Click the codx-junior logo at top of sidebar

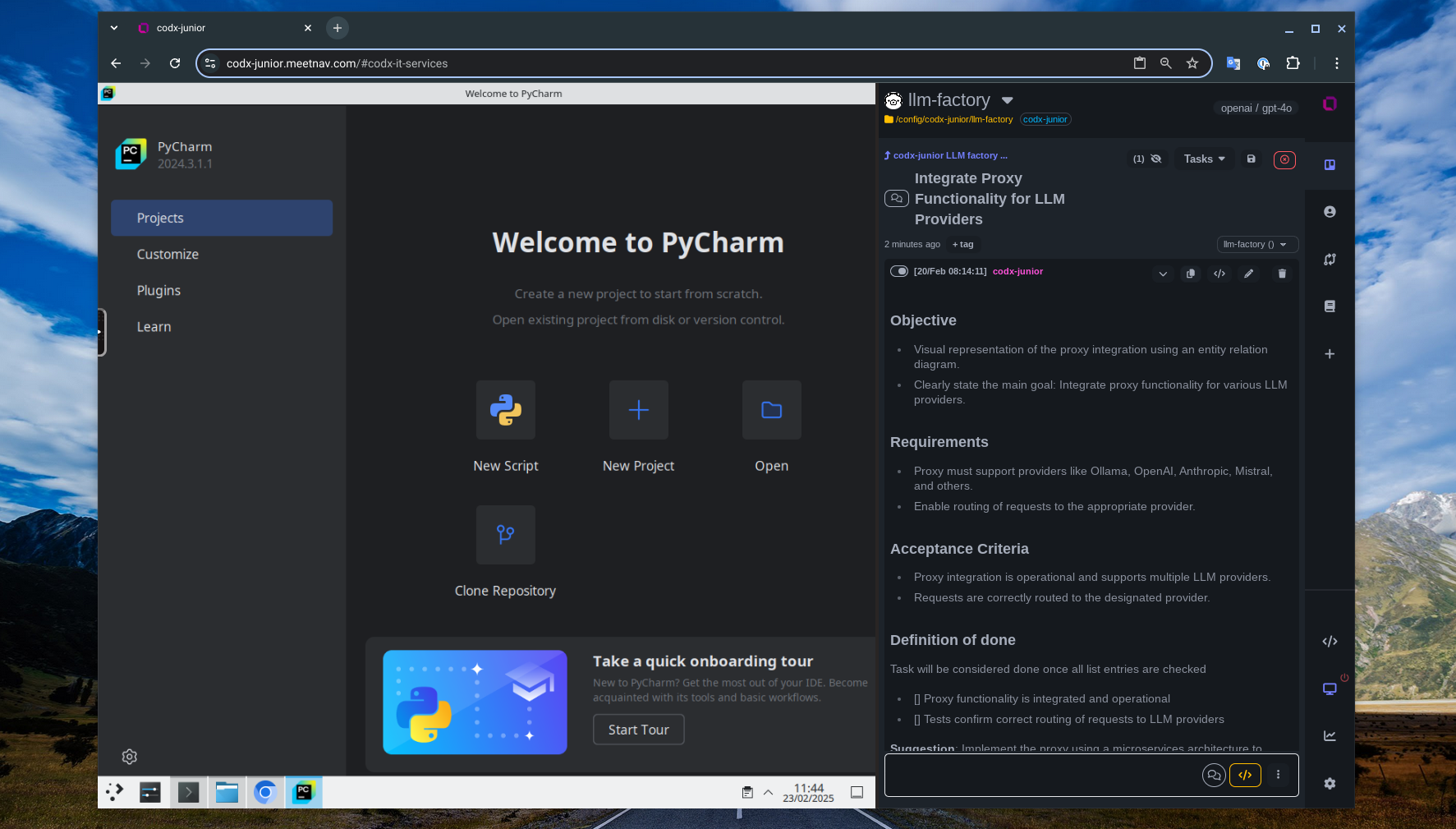pyautogui.click(x=1330, y=104)
